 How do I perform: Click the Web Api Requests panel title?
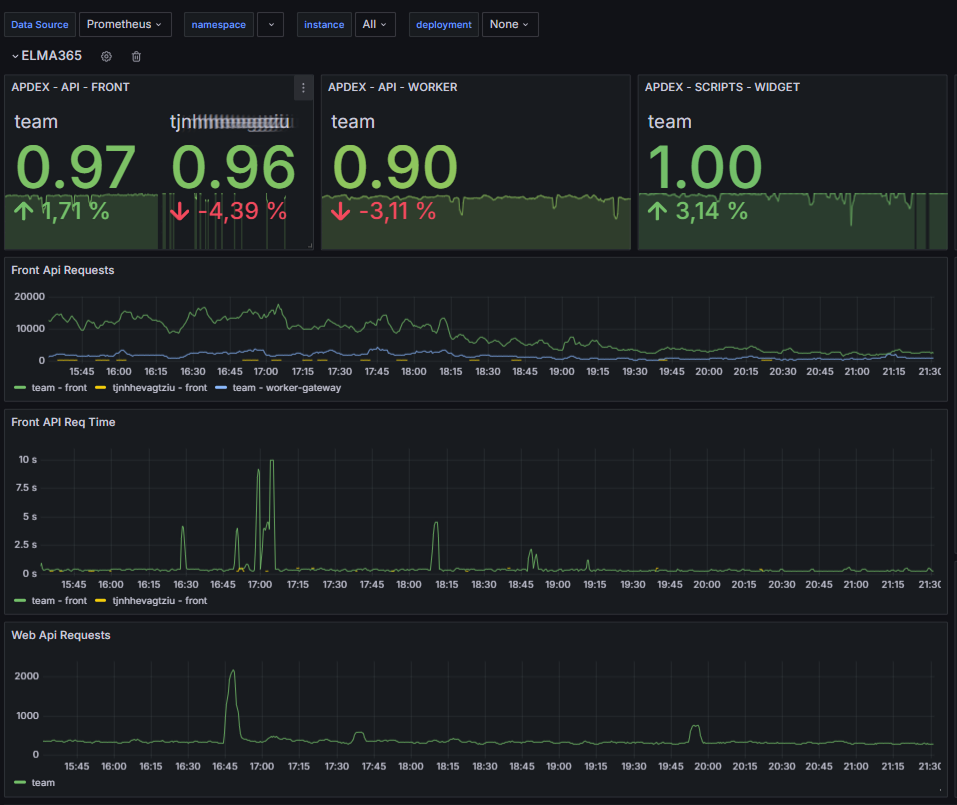tap(60, 635)
